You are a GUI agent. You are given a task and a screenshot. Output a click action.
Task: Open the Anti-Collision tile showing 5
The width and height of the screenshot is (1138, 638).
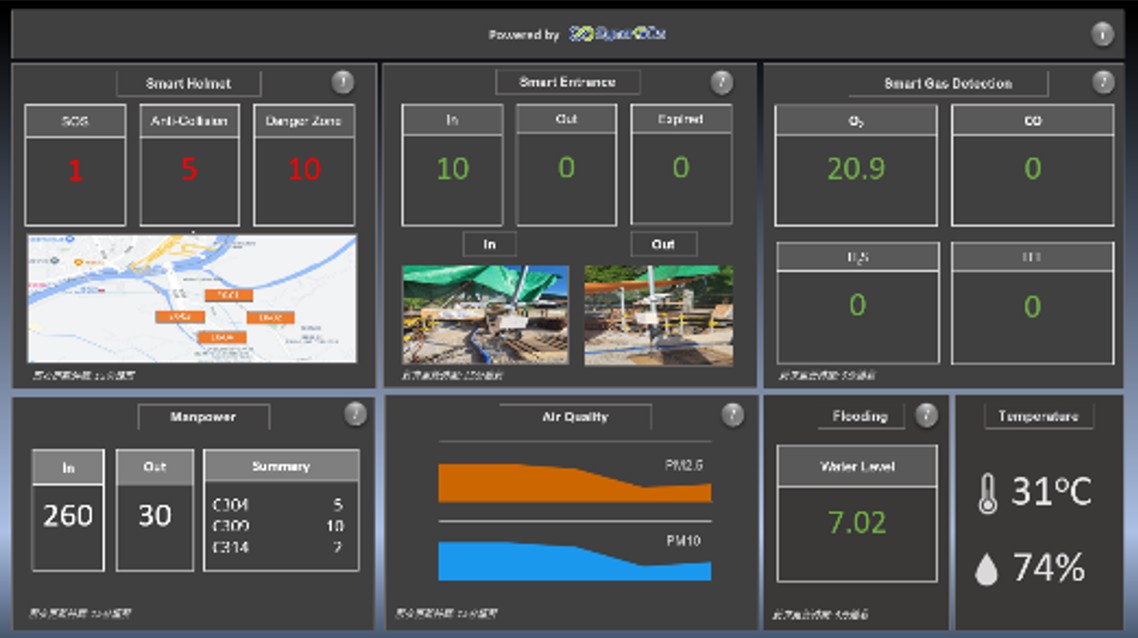tap(189, 166)
